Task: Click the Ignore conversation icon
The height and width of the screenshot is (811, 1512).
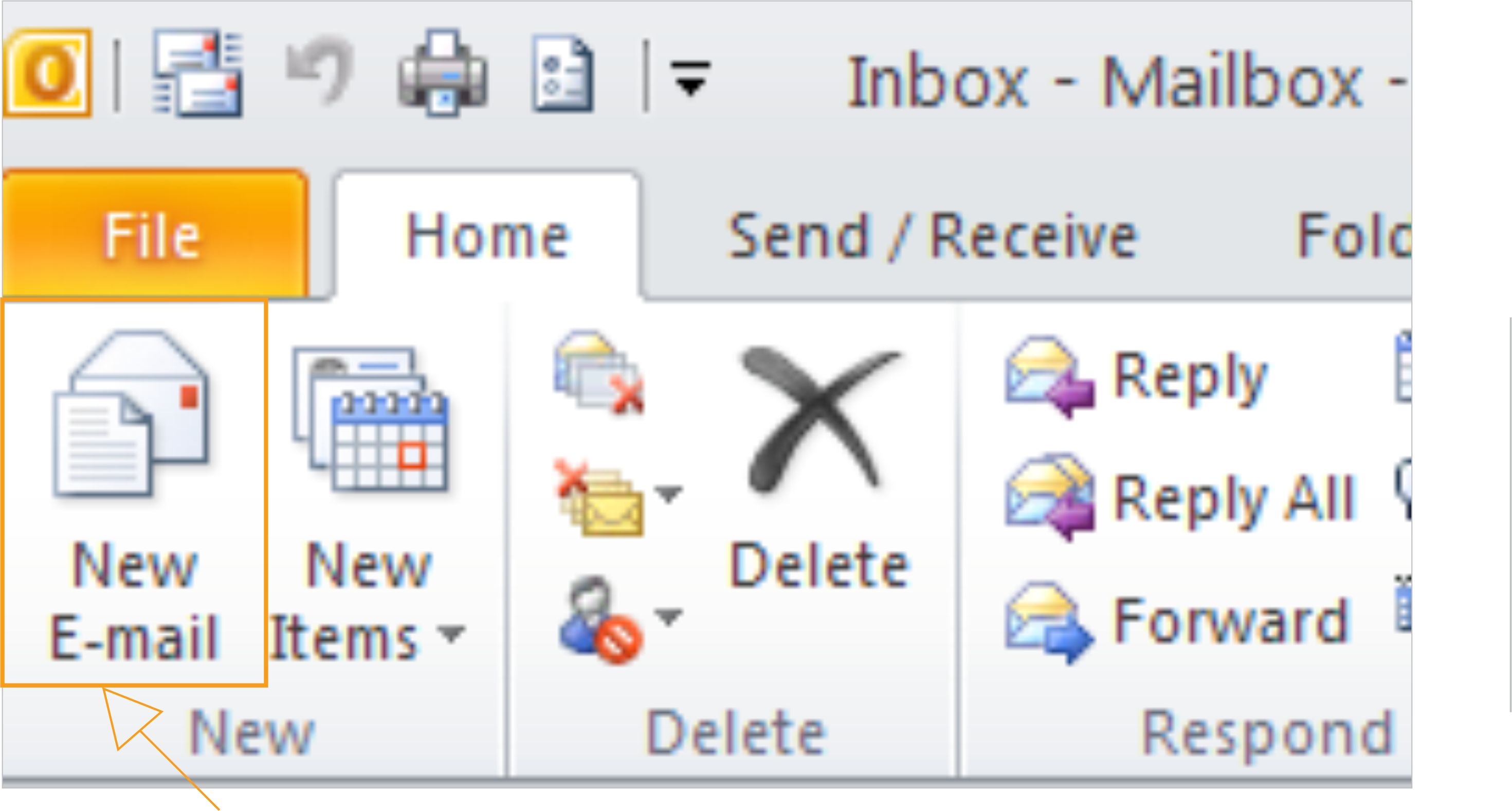Action: 599,372
